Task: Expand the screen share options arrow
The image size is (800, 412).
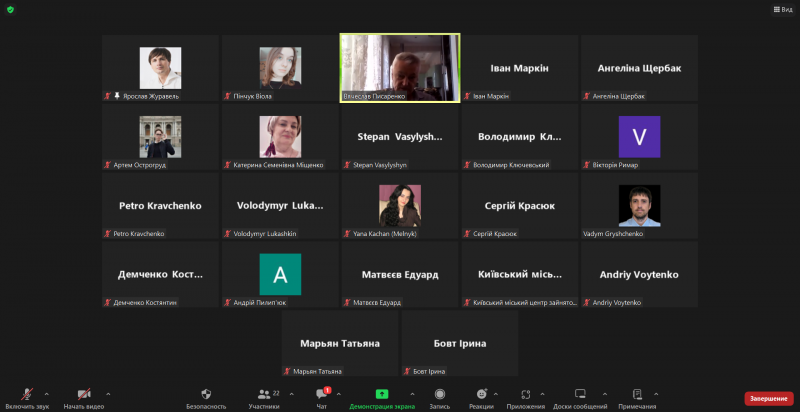Action: (412, 394)
